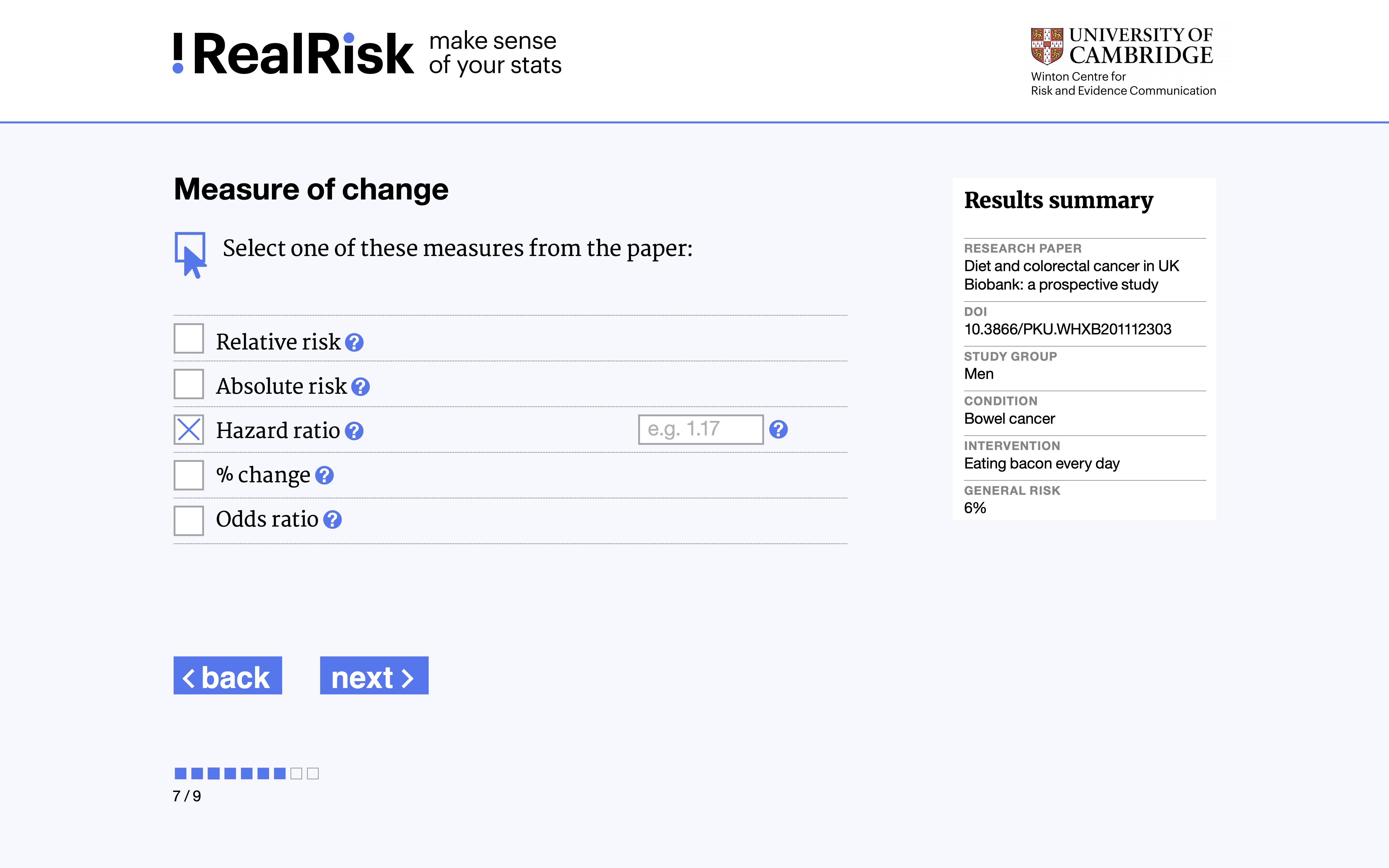Click the hazard ratio value input field

click(700, 429)
